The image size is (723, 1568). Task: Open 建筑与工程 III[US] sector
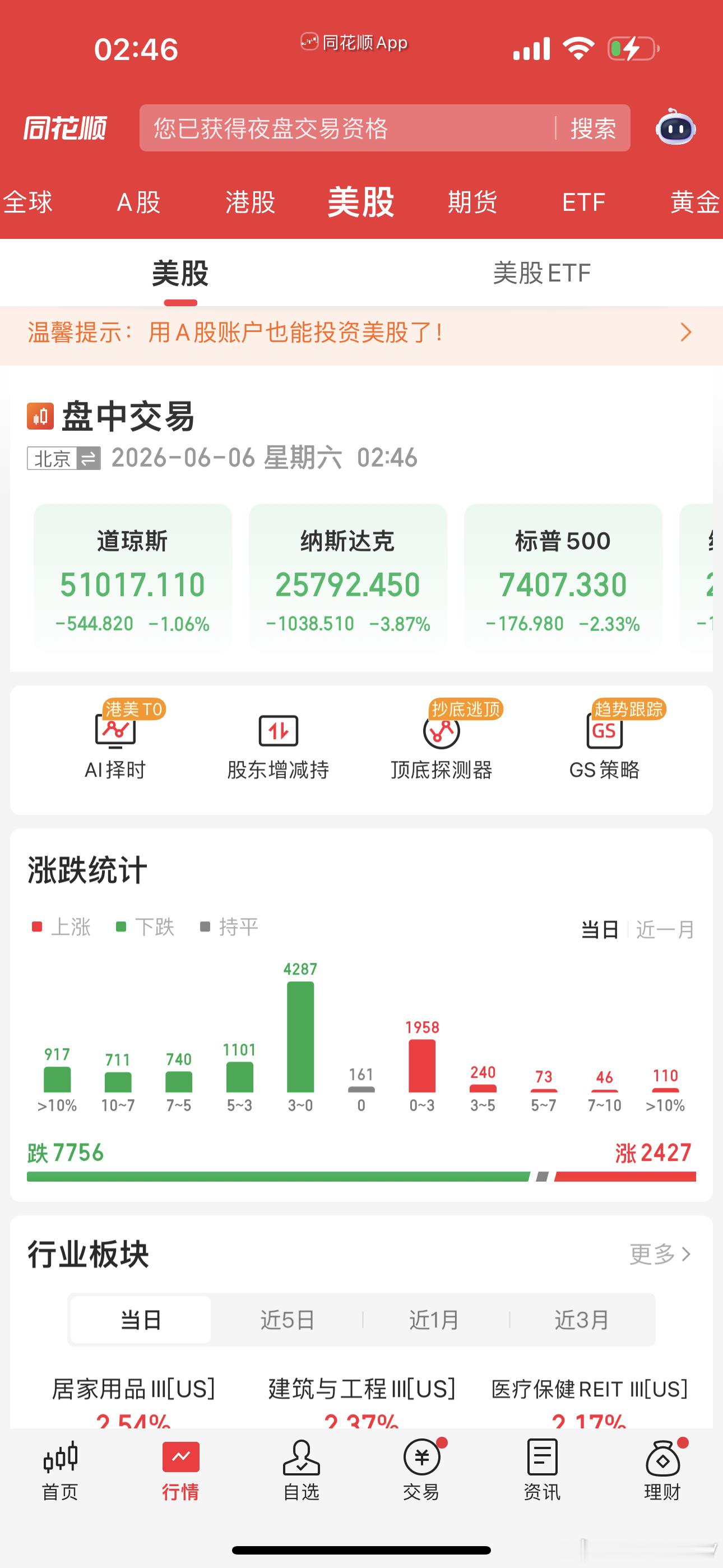pyautogui.click(x=361, y=1401)
